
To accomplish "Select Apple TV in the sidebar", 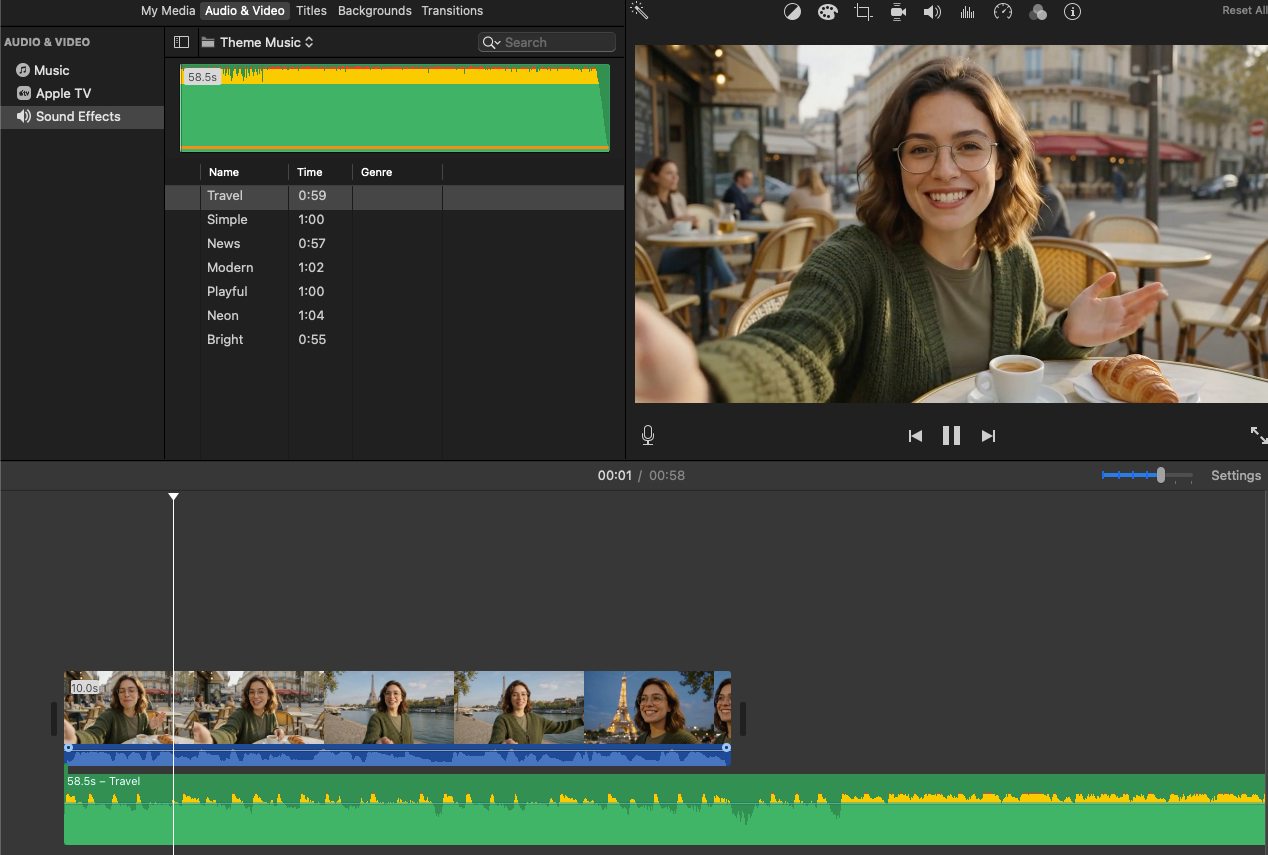I will click(82, 93).
